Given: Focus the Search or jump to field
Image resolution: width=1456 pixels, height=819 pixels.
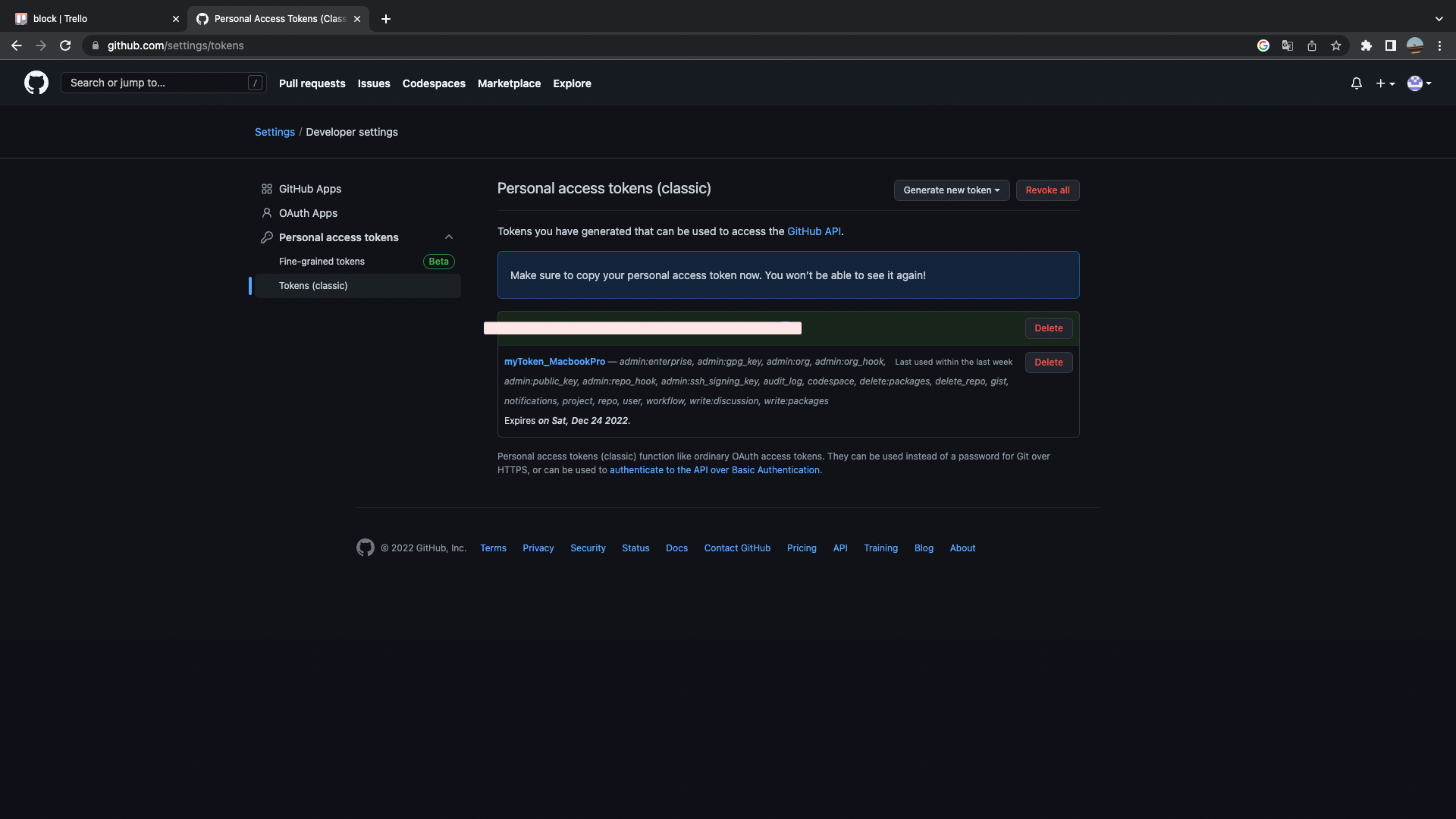Looking at the screenshot, I should click(155, 83).
